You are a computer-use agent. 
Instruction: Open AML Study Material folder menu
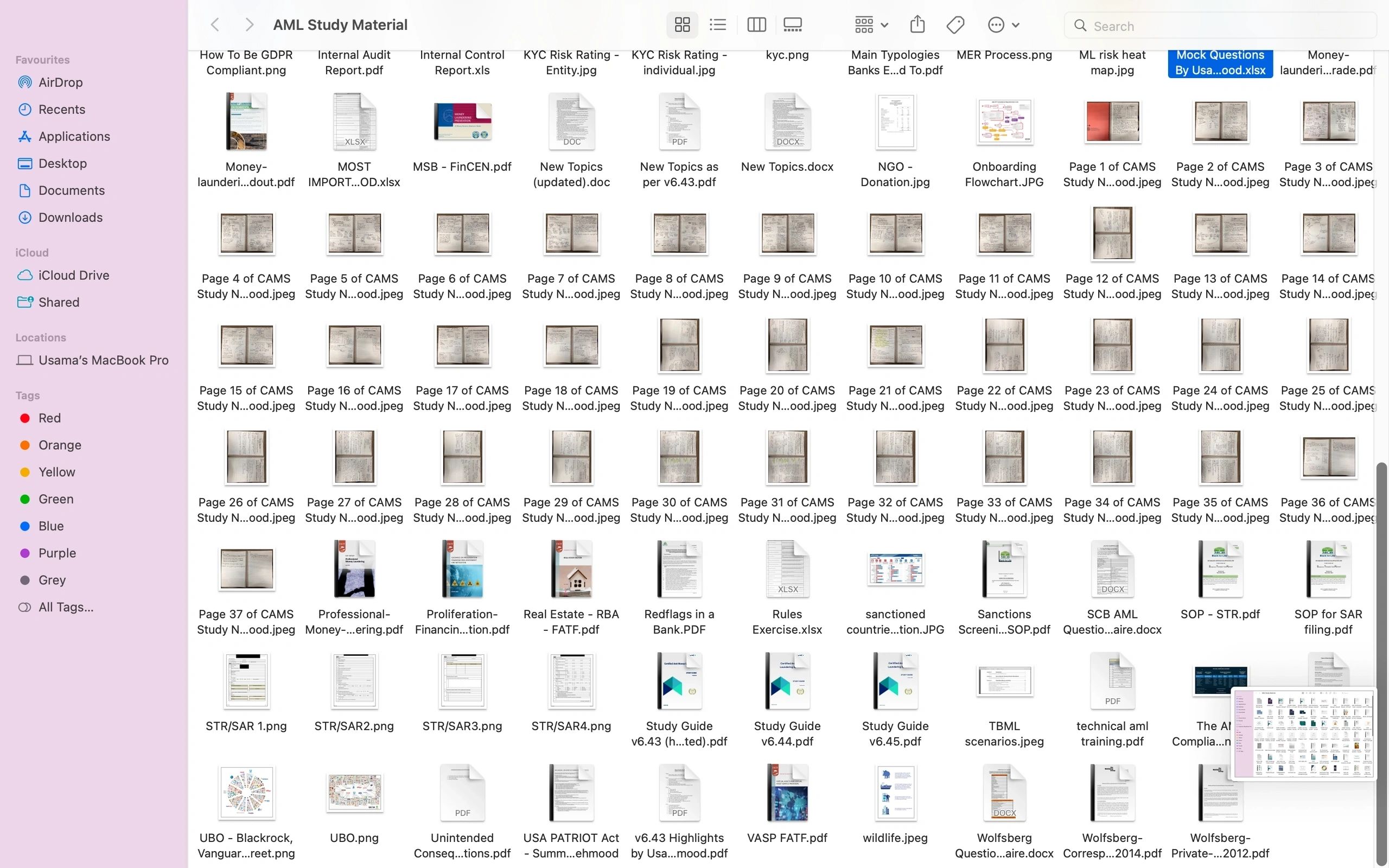tap(340, 24)
